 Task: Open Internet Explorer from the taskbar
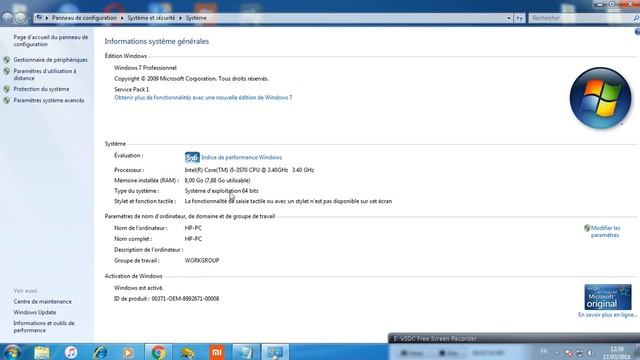[x=100, y=352]
